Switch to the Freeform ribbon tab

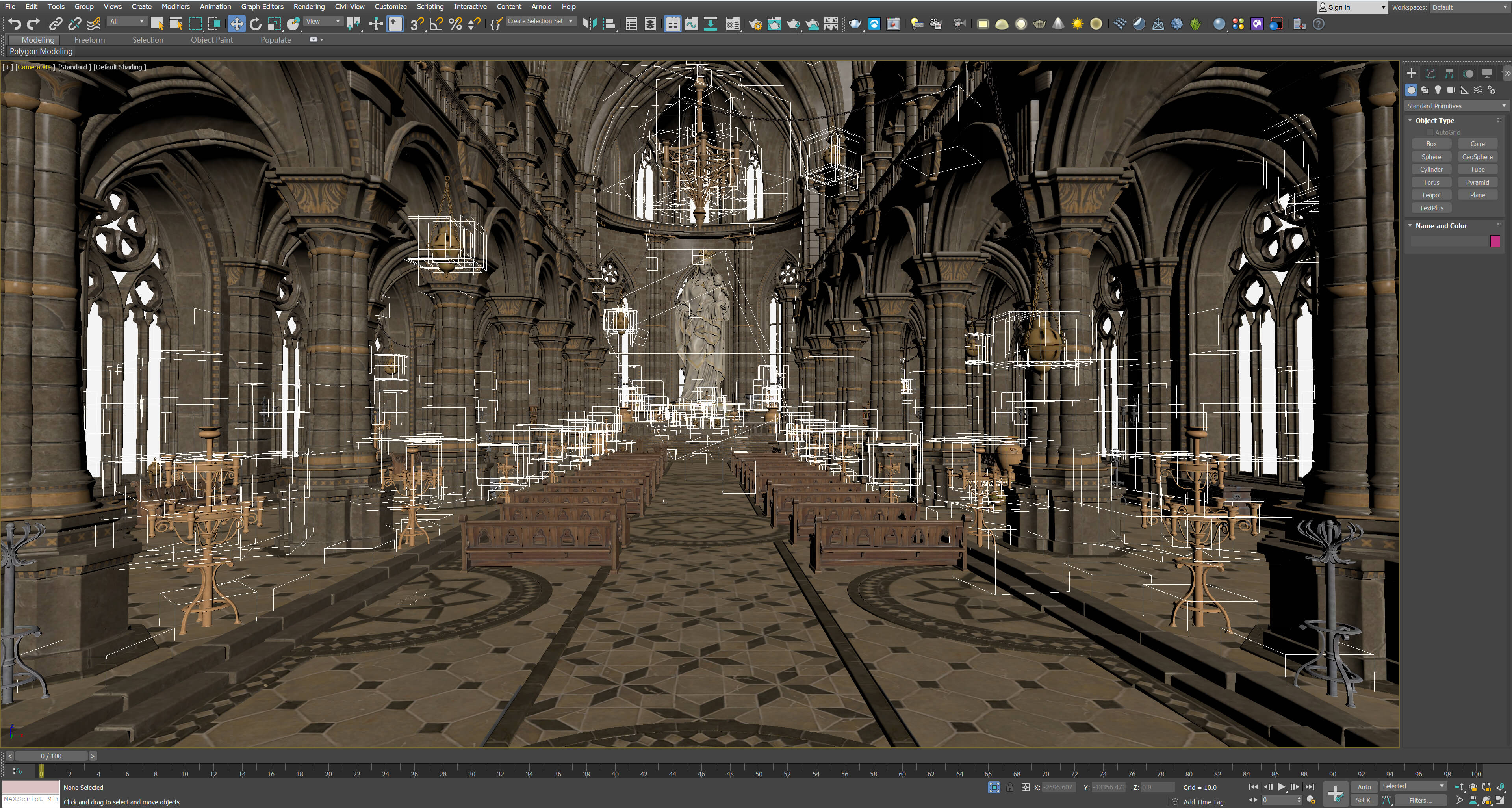89,40
